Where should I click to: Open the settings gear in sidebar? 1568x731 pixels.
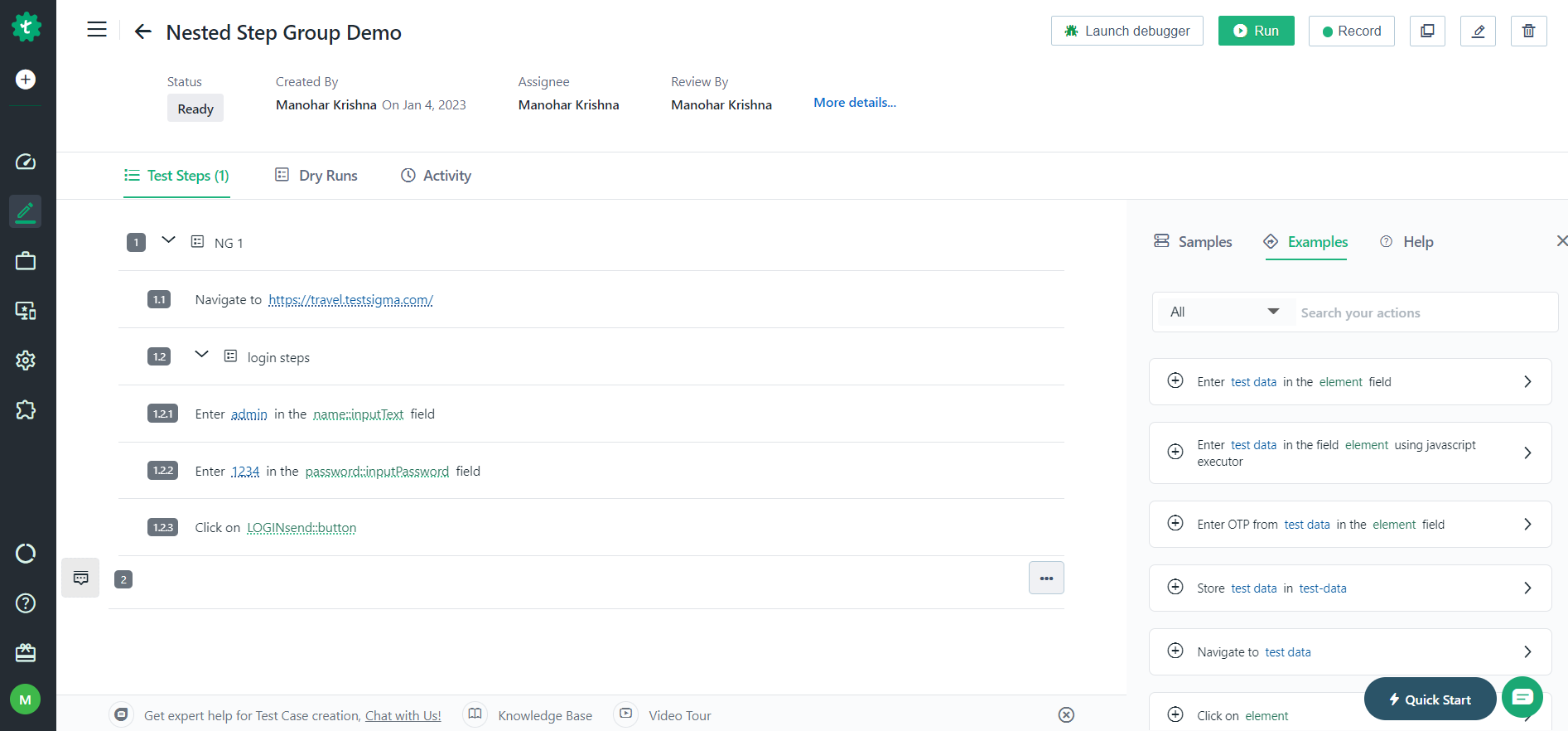tap(26, 361)
